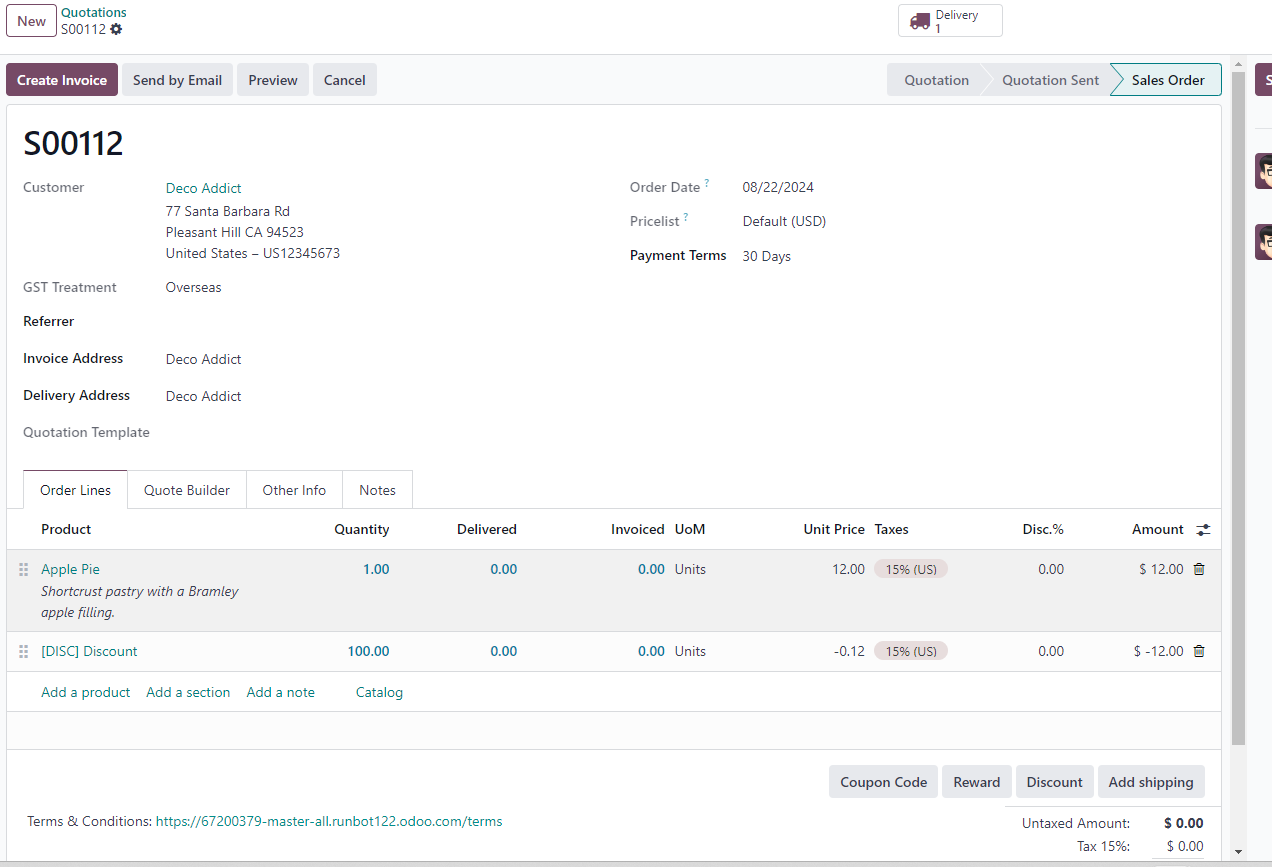Viewport: 1272px width, 867px height.
Task: Click the 15% (US) tax tag on Apple Pie
Action: point(910,569)
